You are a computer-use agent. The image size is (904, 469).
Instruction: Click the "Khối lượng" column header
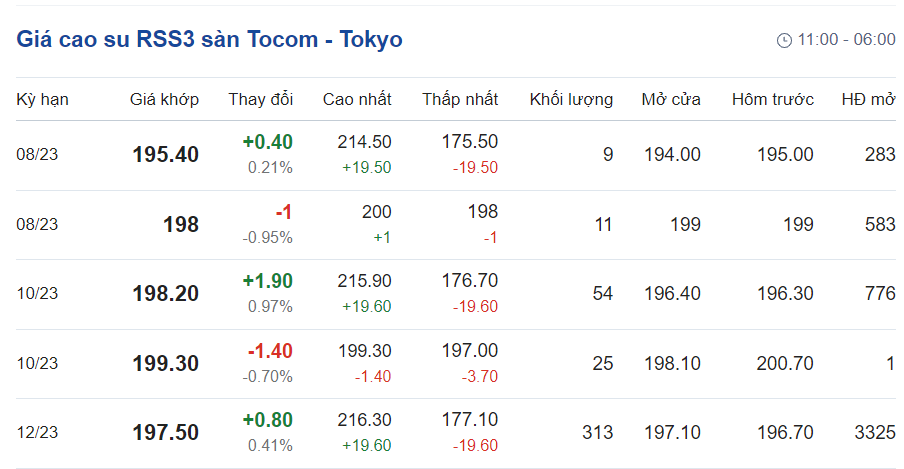[570, 99]
